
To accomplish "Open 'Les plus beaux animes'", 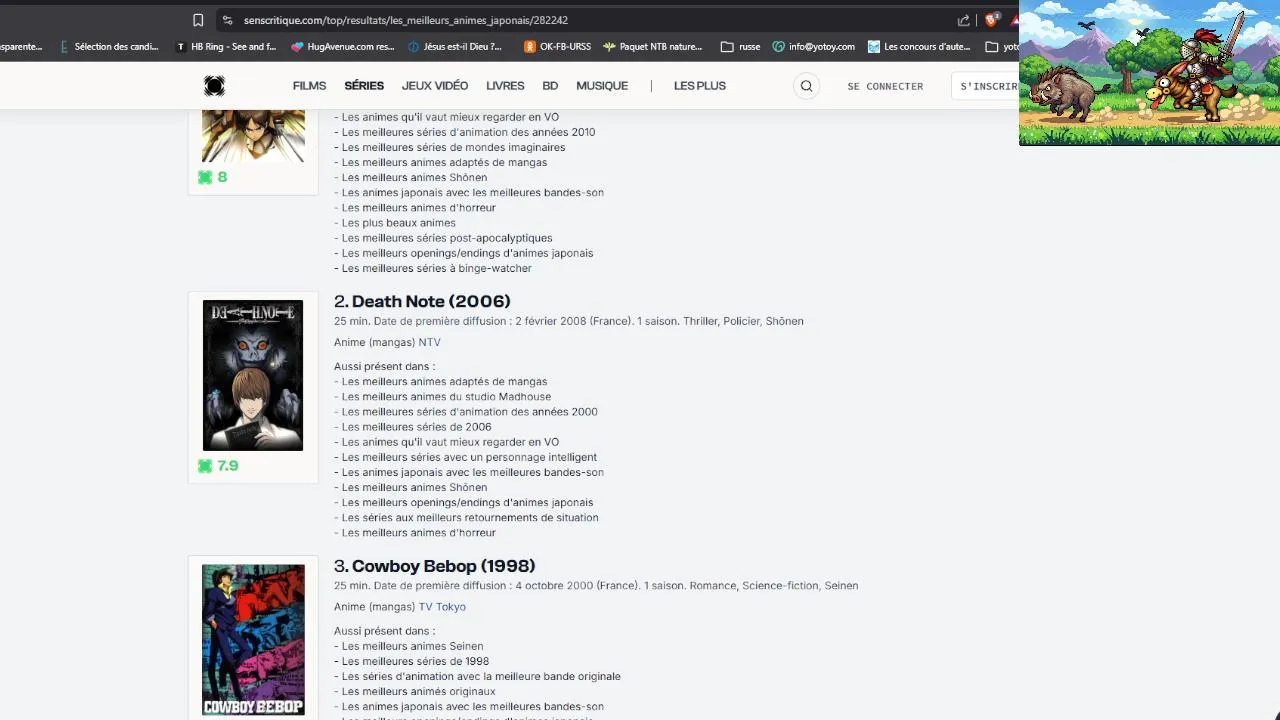I will tap(398, 223).
